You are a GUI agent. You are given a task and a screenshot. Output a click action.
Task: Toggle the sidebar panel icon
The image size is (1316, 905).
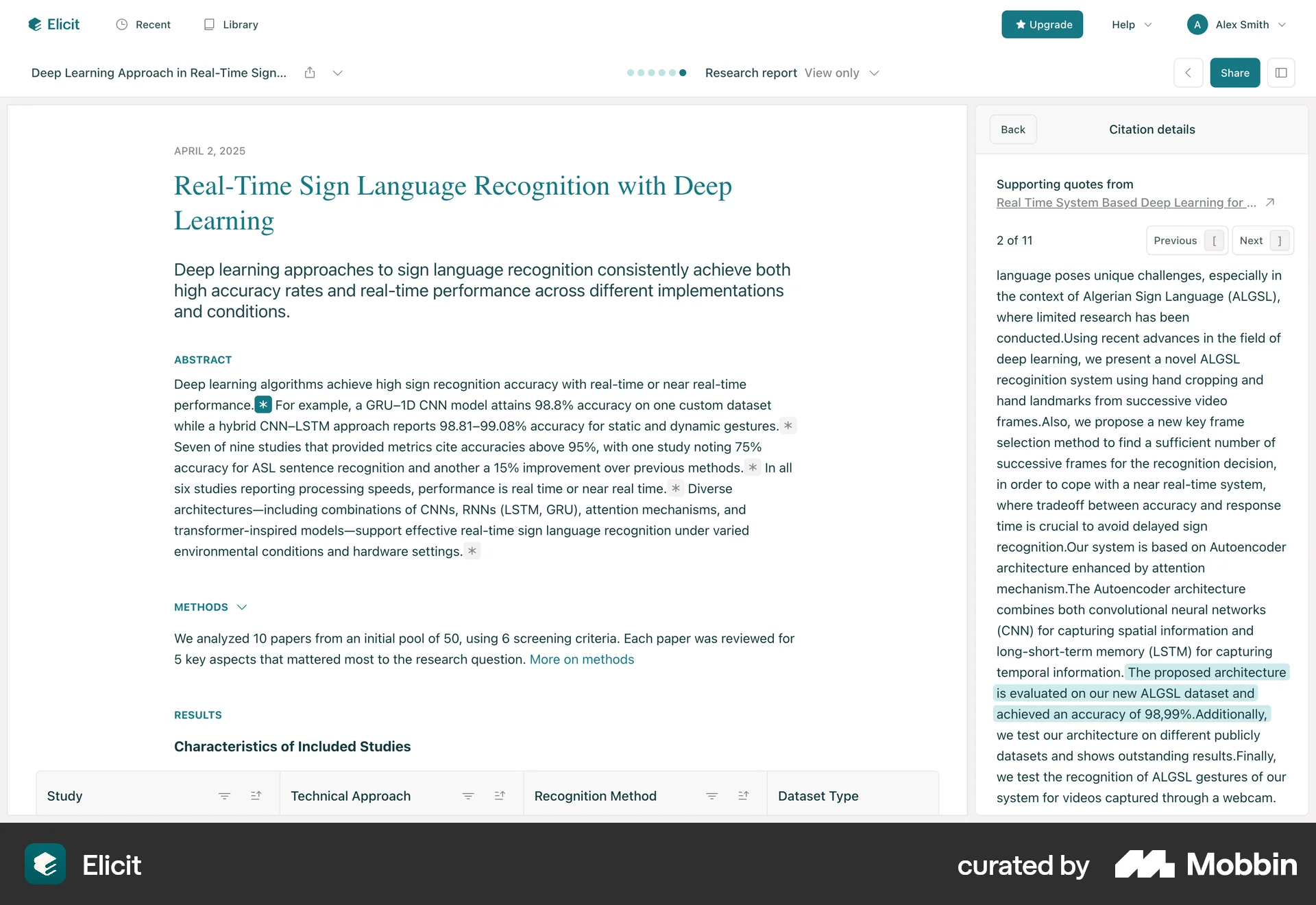point(1280,73)
